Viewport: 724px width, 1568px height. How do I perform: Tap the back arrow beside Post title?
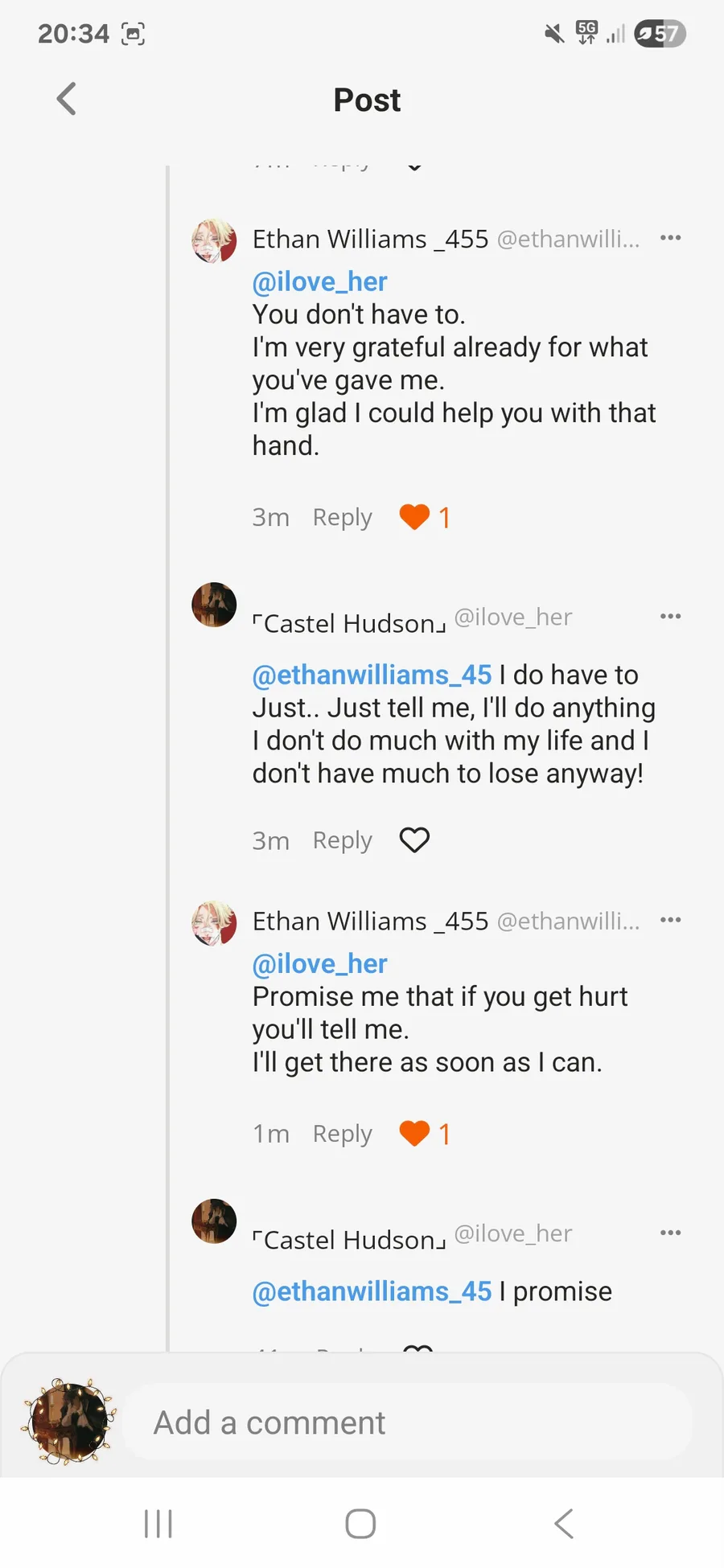[x=67, y=100]
